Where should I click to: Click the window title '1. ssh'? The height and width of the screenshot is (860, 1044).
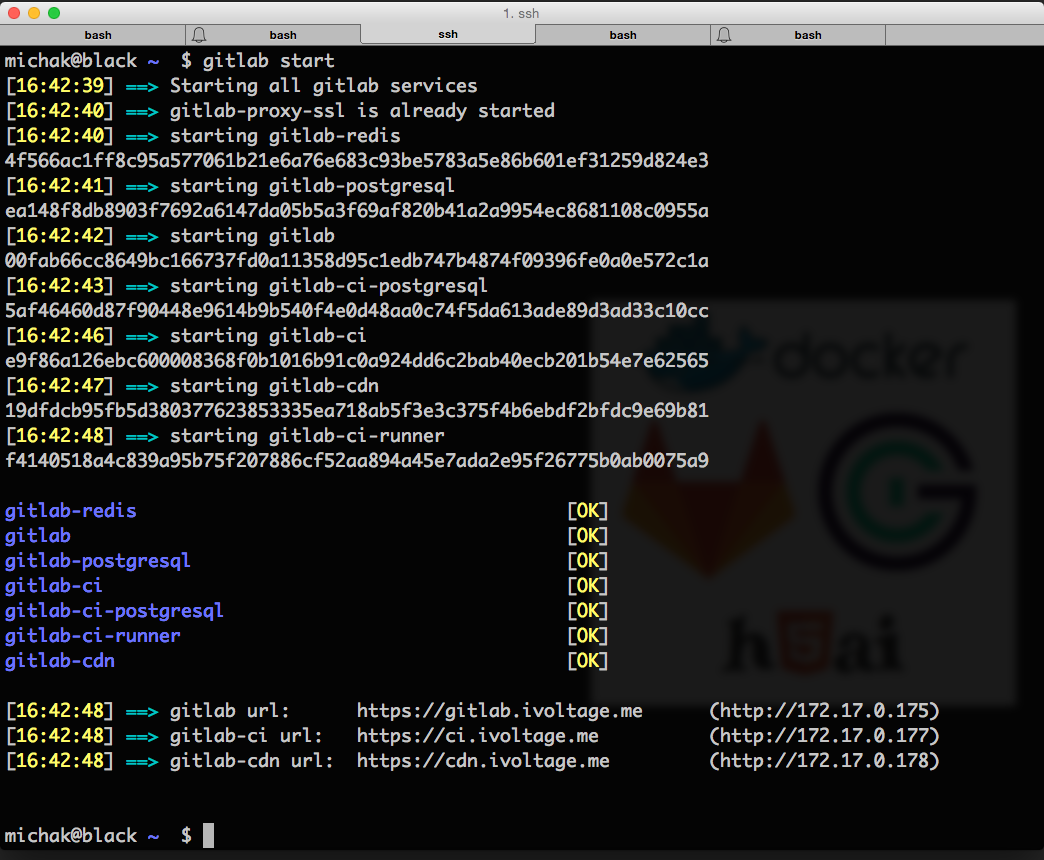pos(521,13)
